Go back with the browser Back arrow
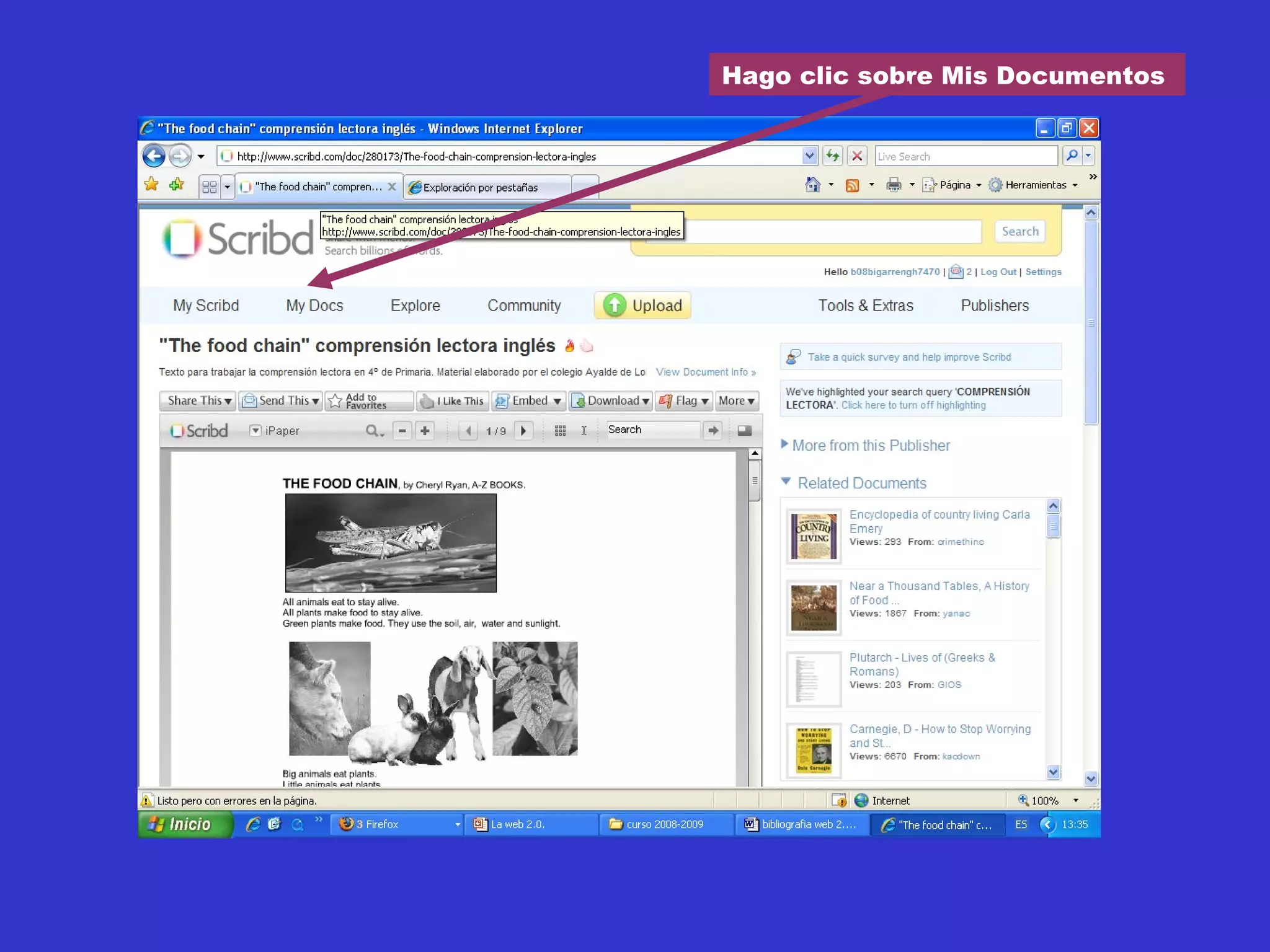Image resolution: width=1270 pixels, height=952 pixels. tap(154, 156)
